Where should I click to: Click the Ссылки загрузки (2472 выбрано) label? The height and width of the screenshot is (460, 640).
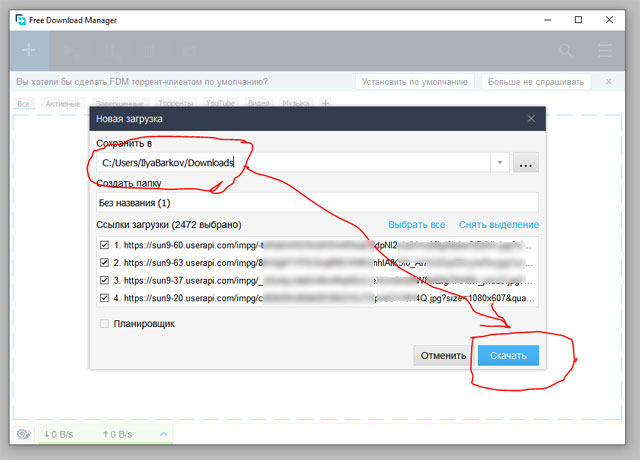(x=169, y=224)
